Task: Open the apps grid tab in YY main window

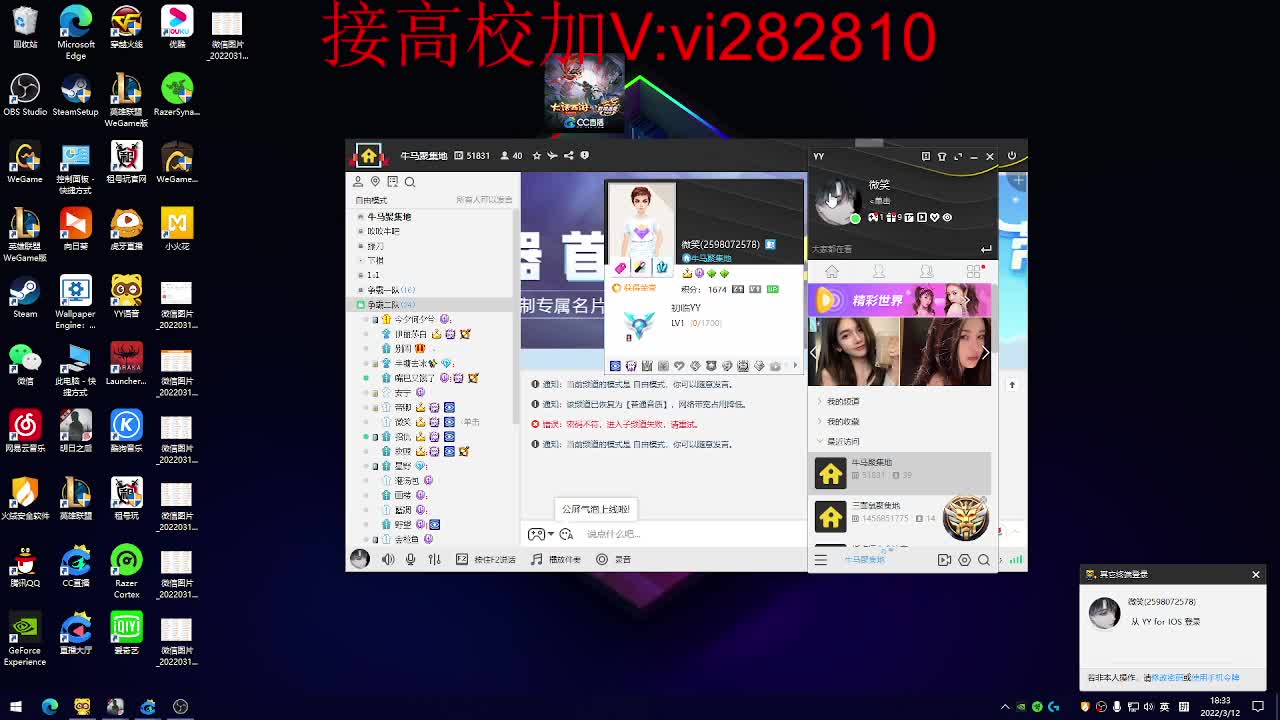Action: tap(974, 272)
